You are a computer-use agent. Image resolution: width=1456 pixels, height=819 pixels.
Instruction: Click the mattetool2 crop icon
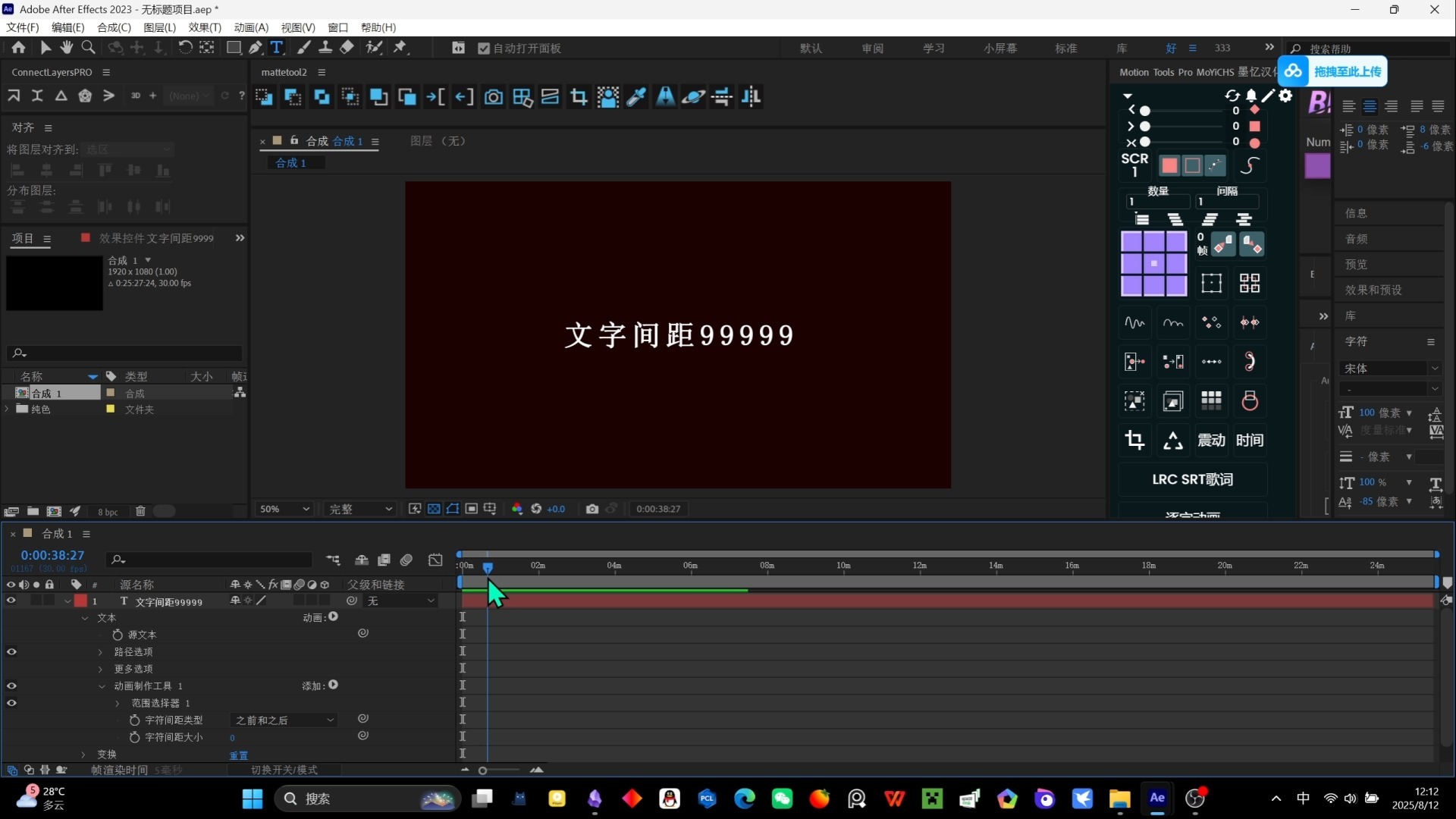click(579, 97)
